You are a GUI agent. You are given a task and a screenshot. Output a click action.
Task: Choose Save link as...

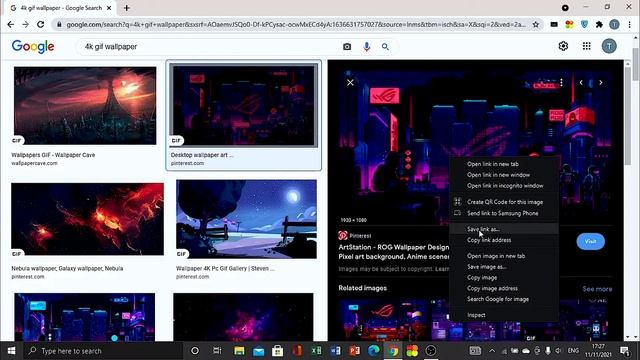(504, 229)
